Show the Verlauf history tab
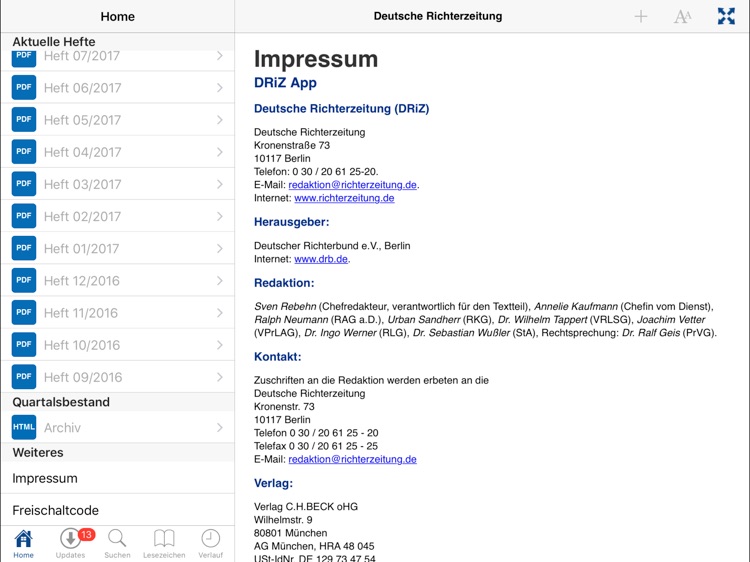 (210, 544)
